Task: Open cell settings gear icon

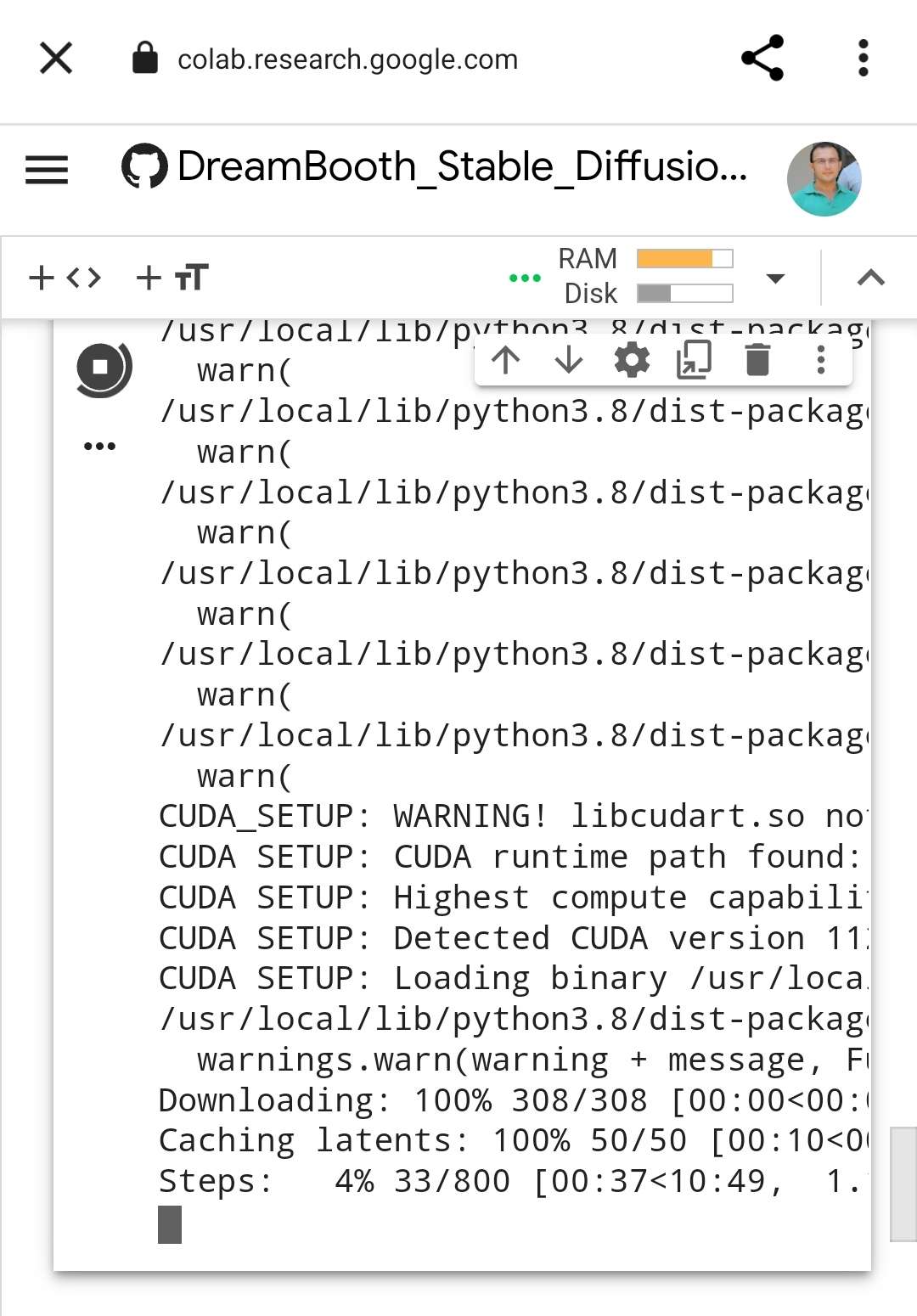Action: click(632, 360)
